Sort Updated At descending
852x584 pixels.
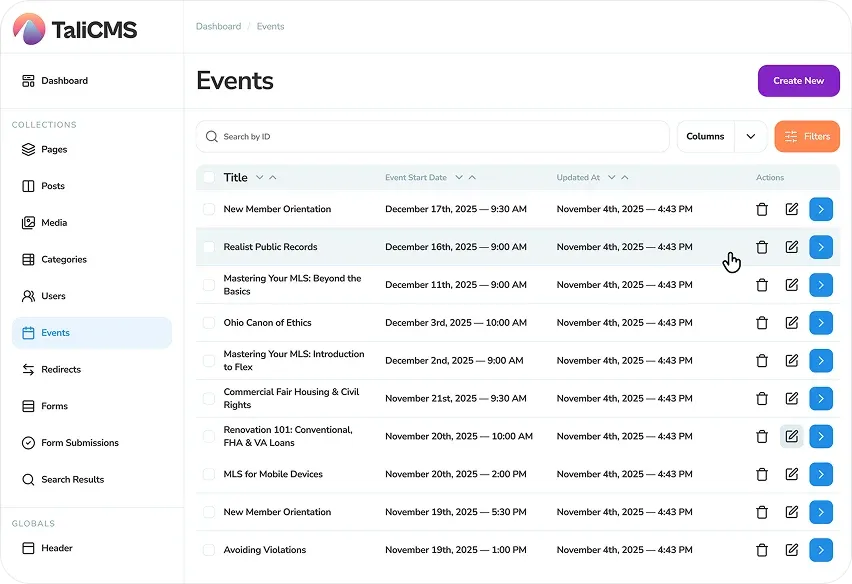click(x=612, y=177)
